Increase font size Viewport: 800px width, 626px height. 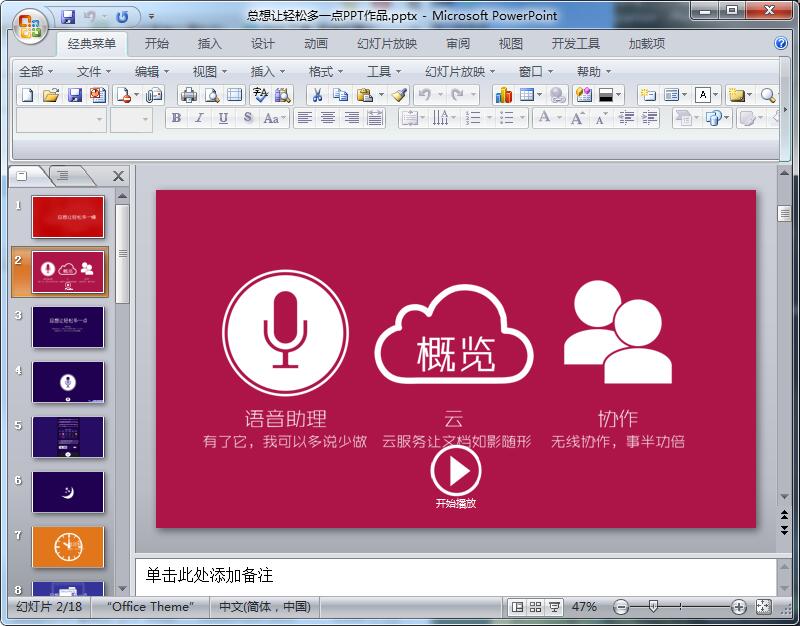coord(578,118)
